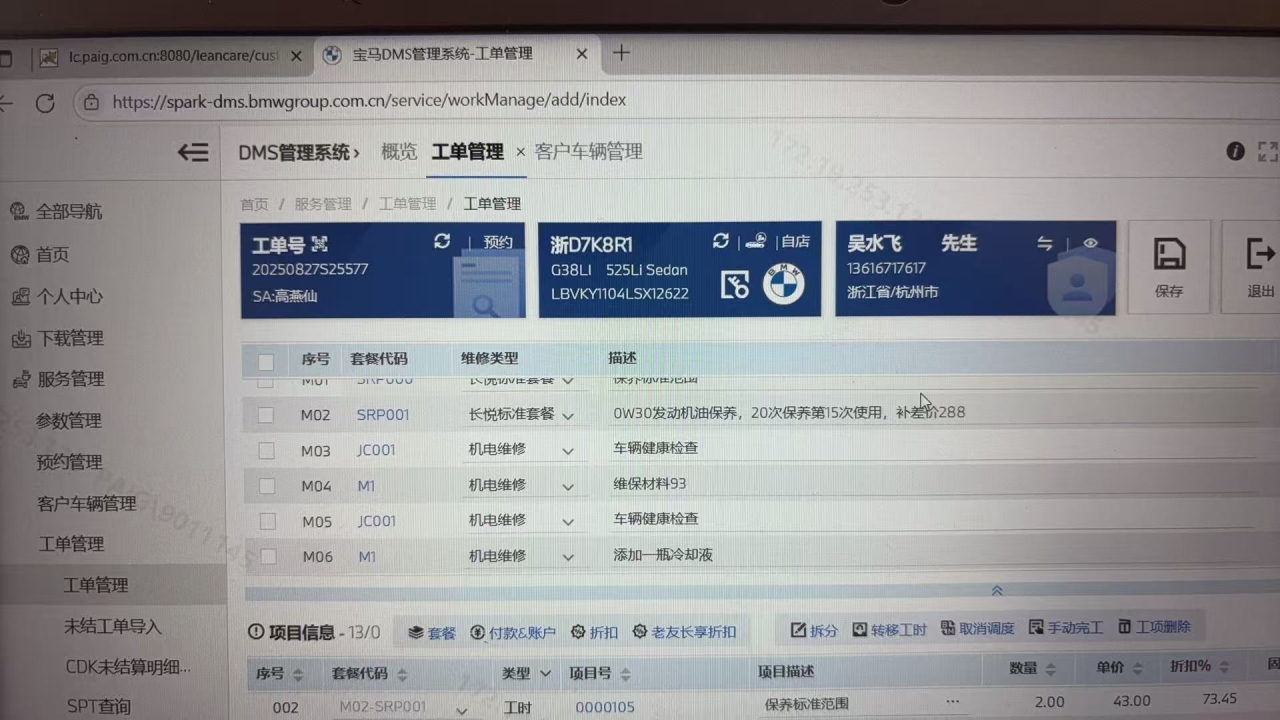Click the customer swap arrows icon
Image resolution: width=1280 pixels, height=720 pixels.
1045,243
